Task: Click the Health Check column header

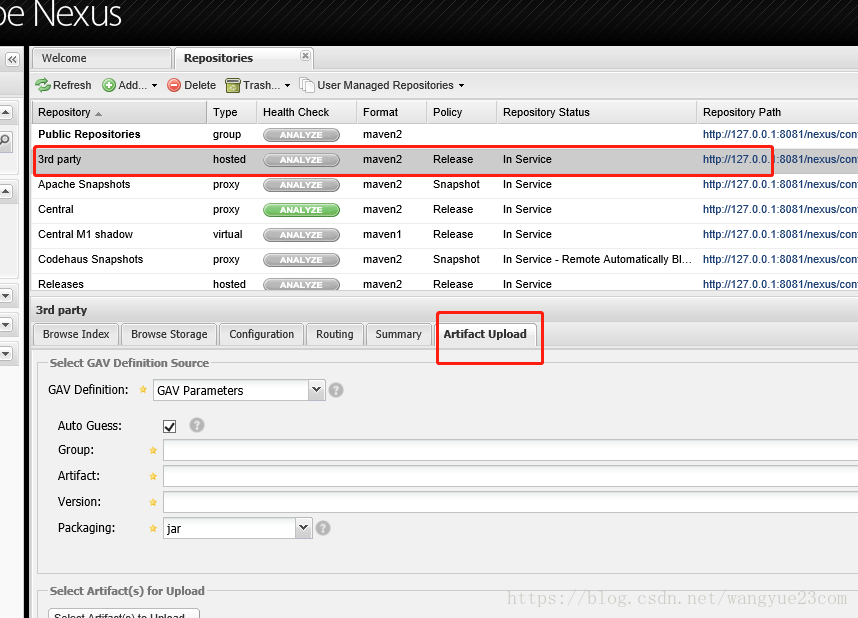Action: coord(306,112)
